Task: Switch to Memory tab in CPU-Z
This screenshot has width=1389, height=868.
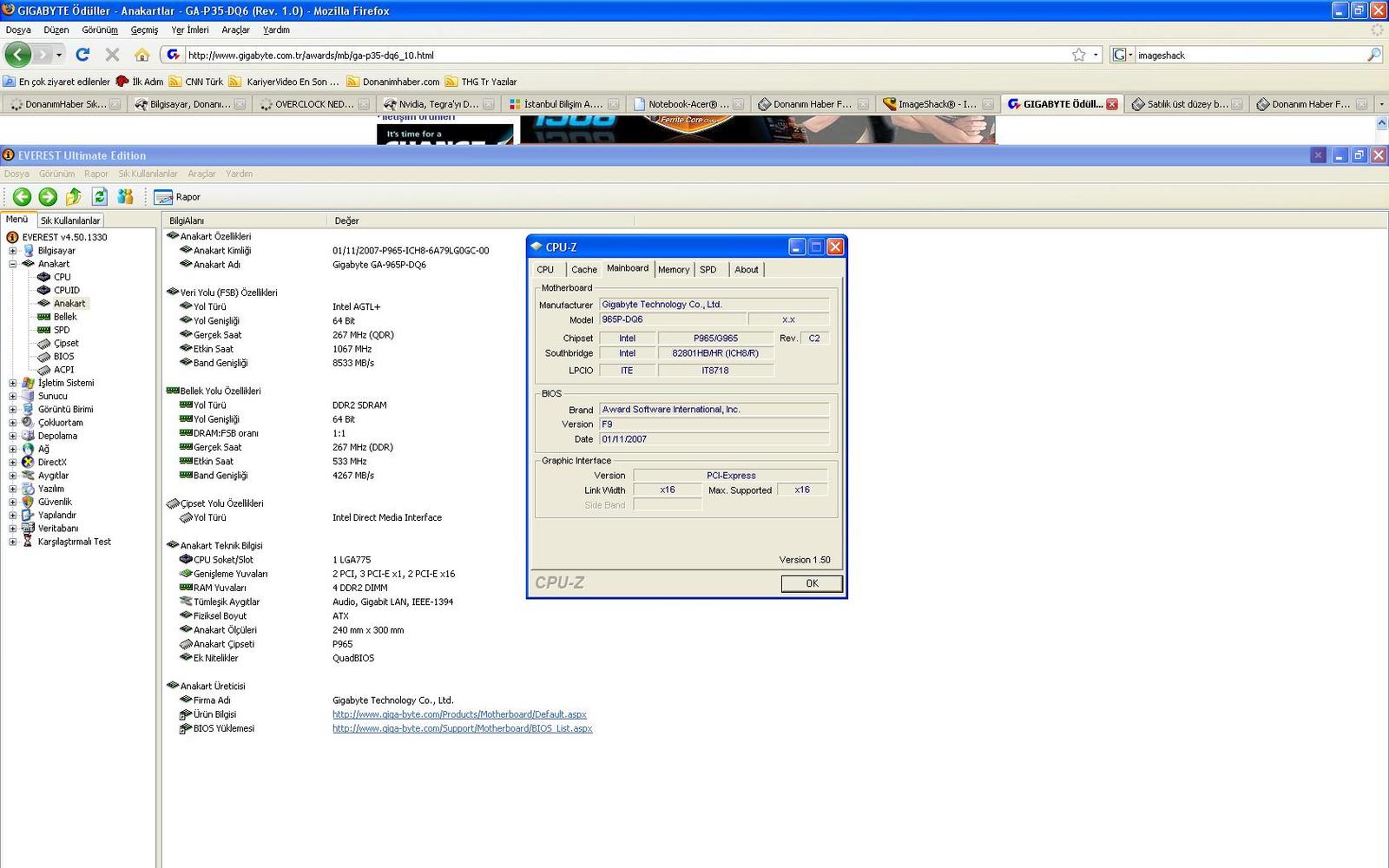Action: click(x=674, y=270)
